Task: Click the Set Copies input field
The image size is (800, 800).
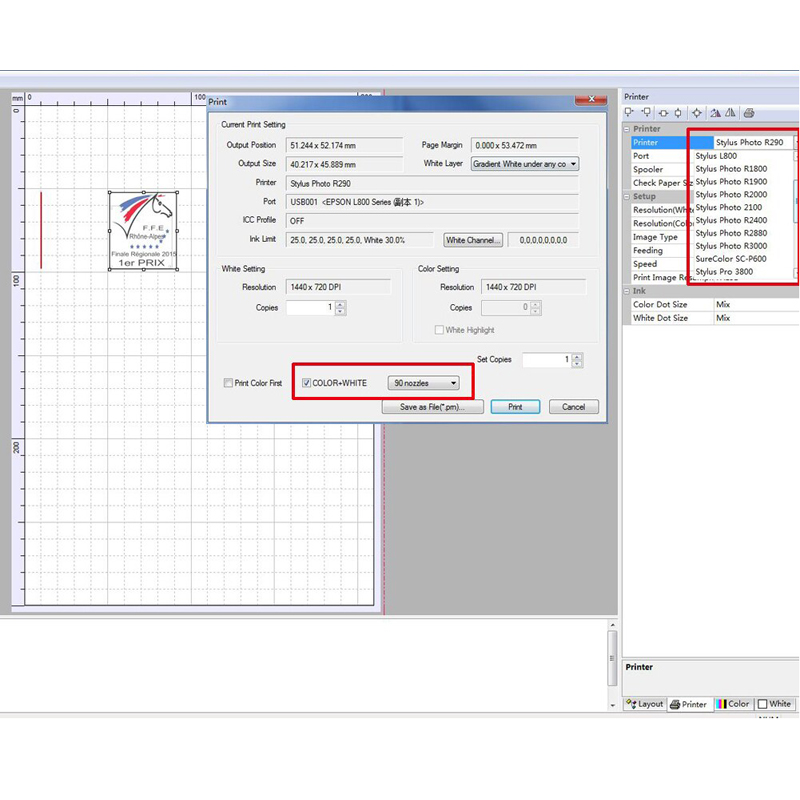Action: [x=547, y=360]
